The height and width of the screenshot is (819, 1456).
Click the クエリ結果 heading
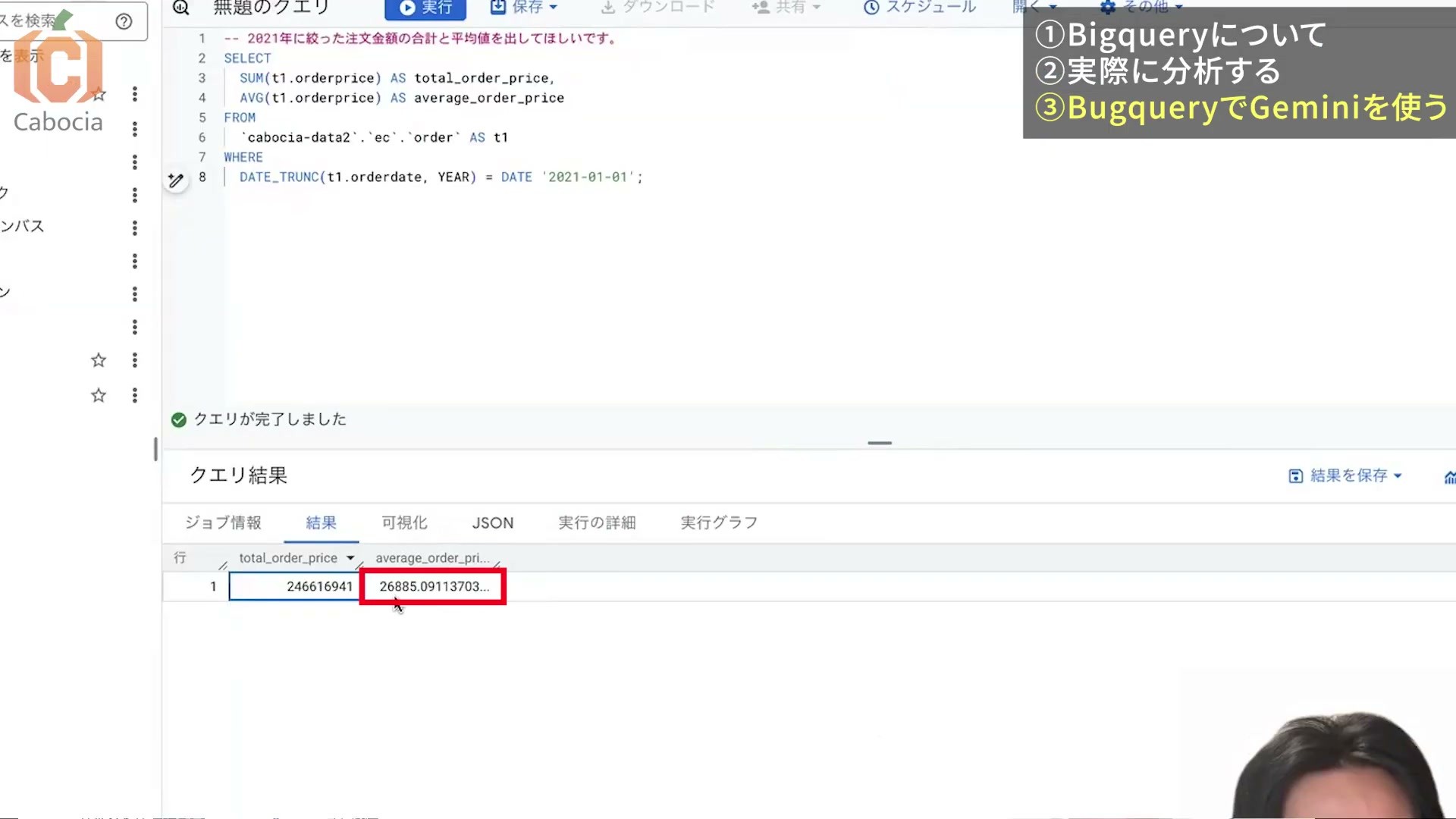tap(238, 475)
